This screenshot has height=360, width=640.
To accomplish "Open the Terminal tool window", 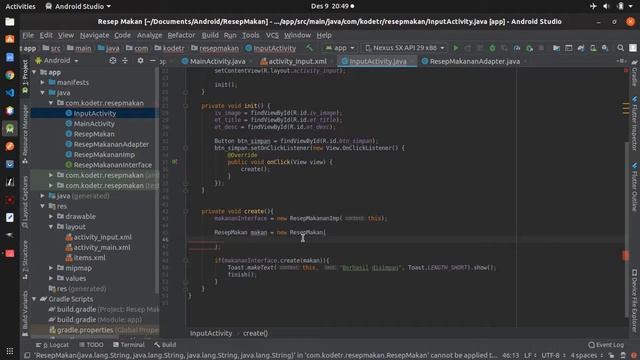I will pos(129,345).
